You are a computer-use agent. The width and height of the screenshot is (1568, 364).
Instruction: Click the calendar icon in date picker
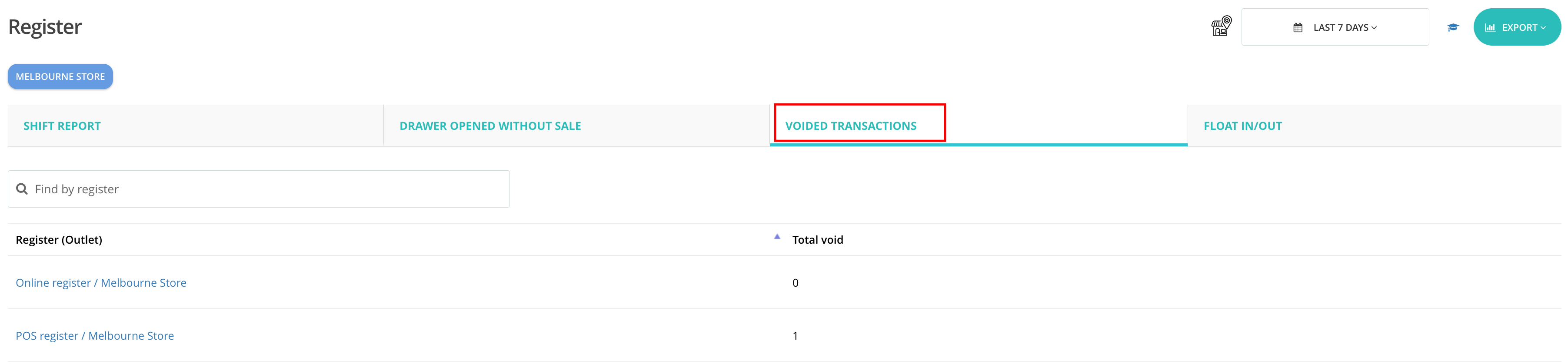click(x=1298, y=27)
